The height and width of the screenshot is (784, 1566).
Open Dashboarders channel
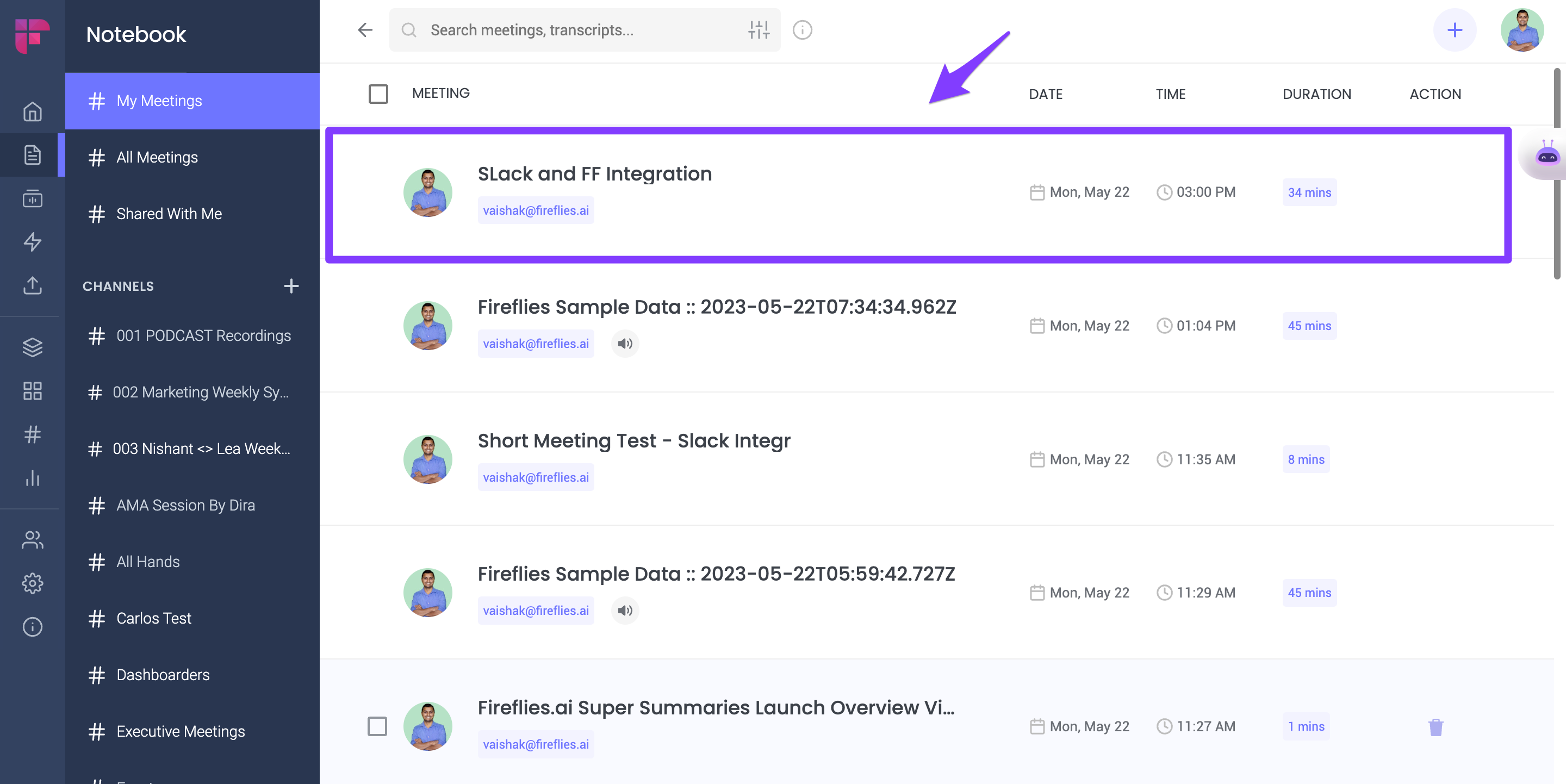[192, 675]
